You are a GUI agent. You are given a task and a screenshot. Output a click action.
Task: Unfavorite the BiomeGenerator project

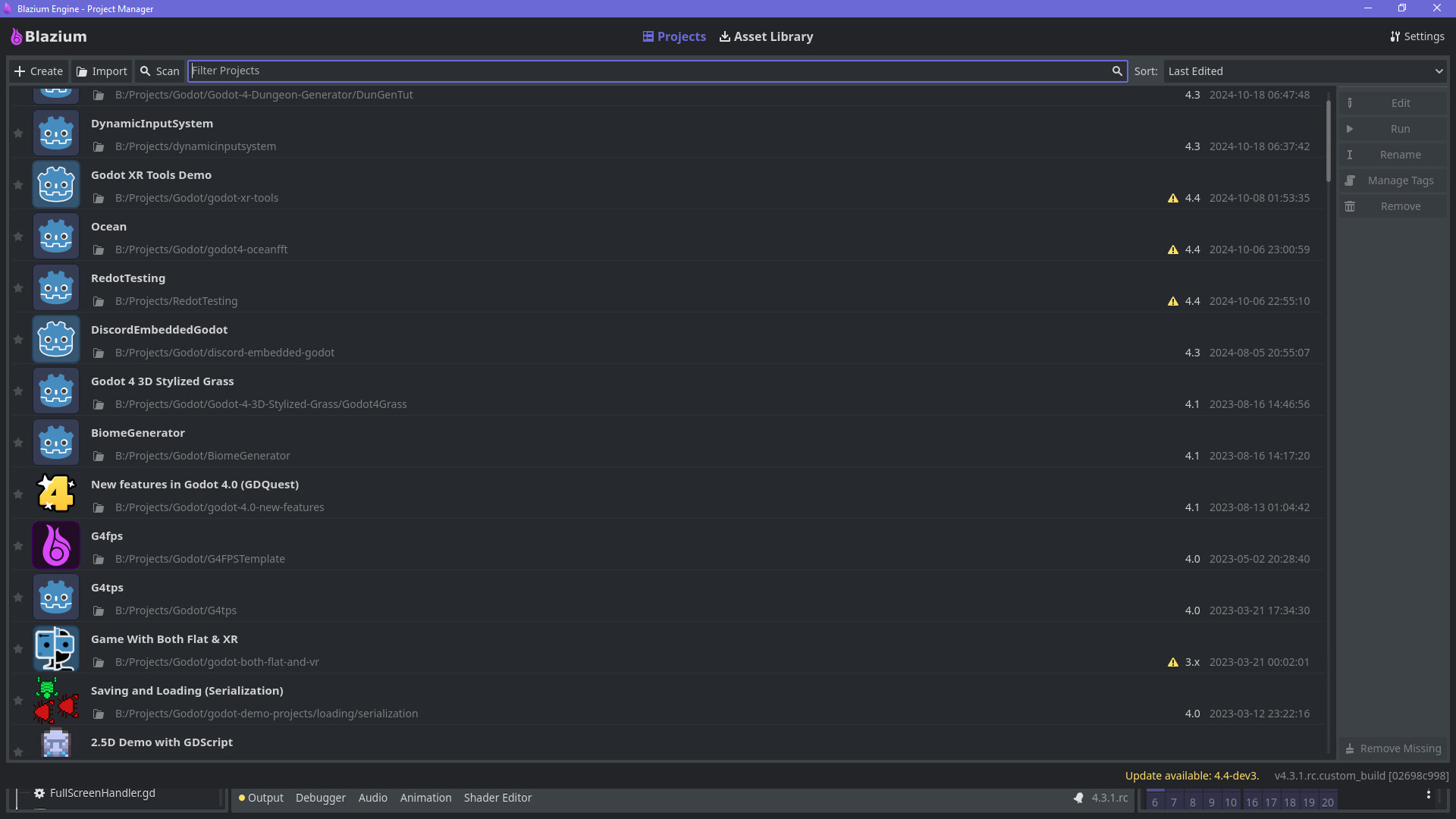pos(17,442)
